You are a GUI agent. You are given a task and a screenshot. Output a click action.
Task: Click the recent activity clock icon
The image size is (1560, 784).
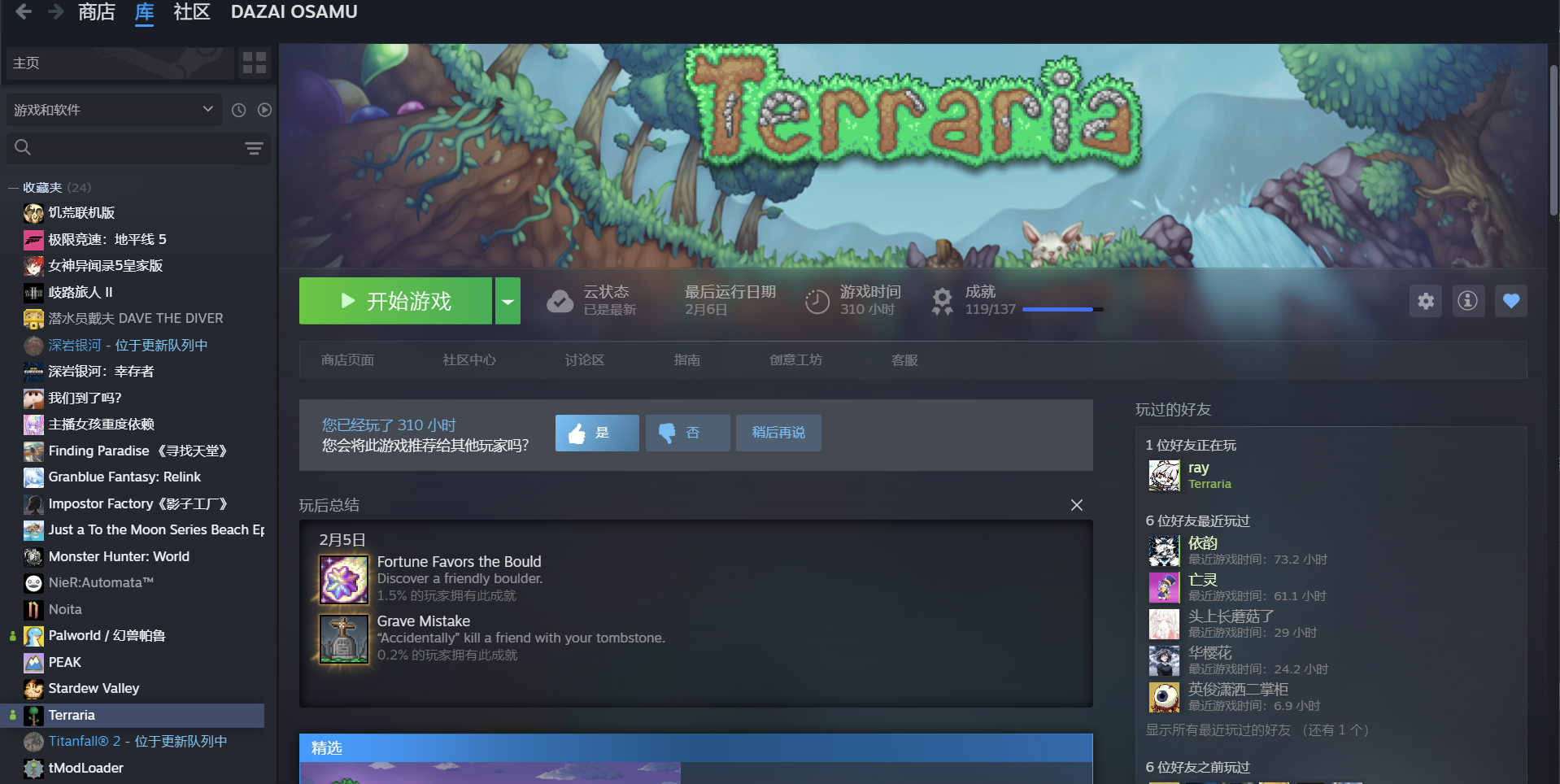click(x=238, y=110)
